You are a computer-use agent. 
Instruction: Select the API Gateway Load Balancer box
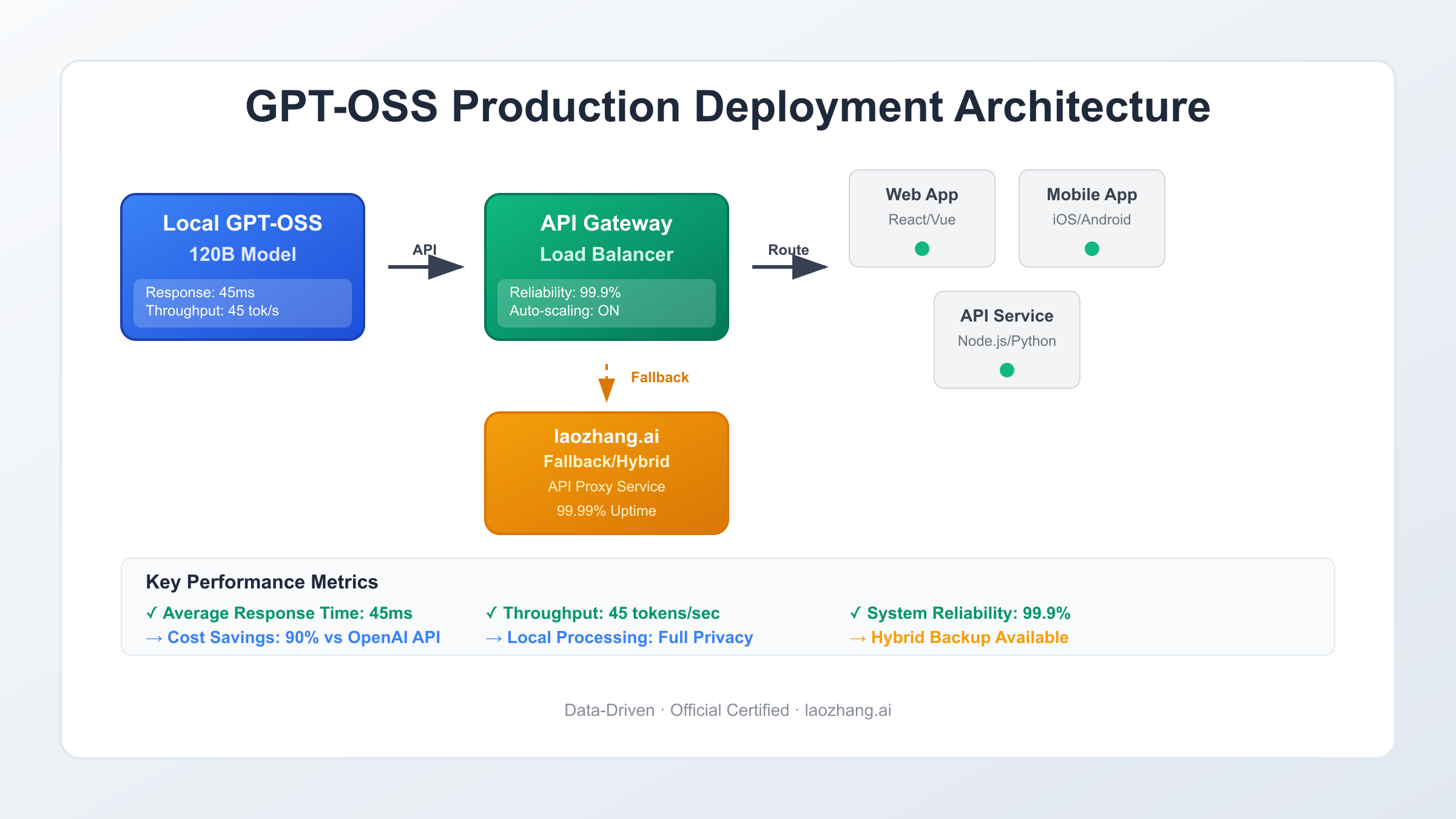(607, 267)
